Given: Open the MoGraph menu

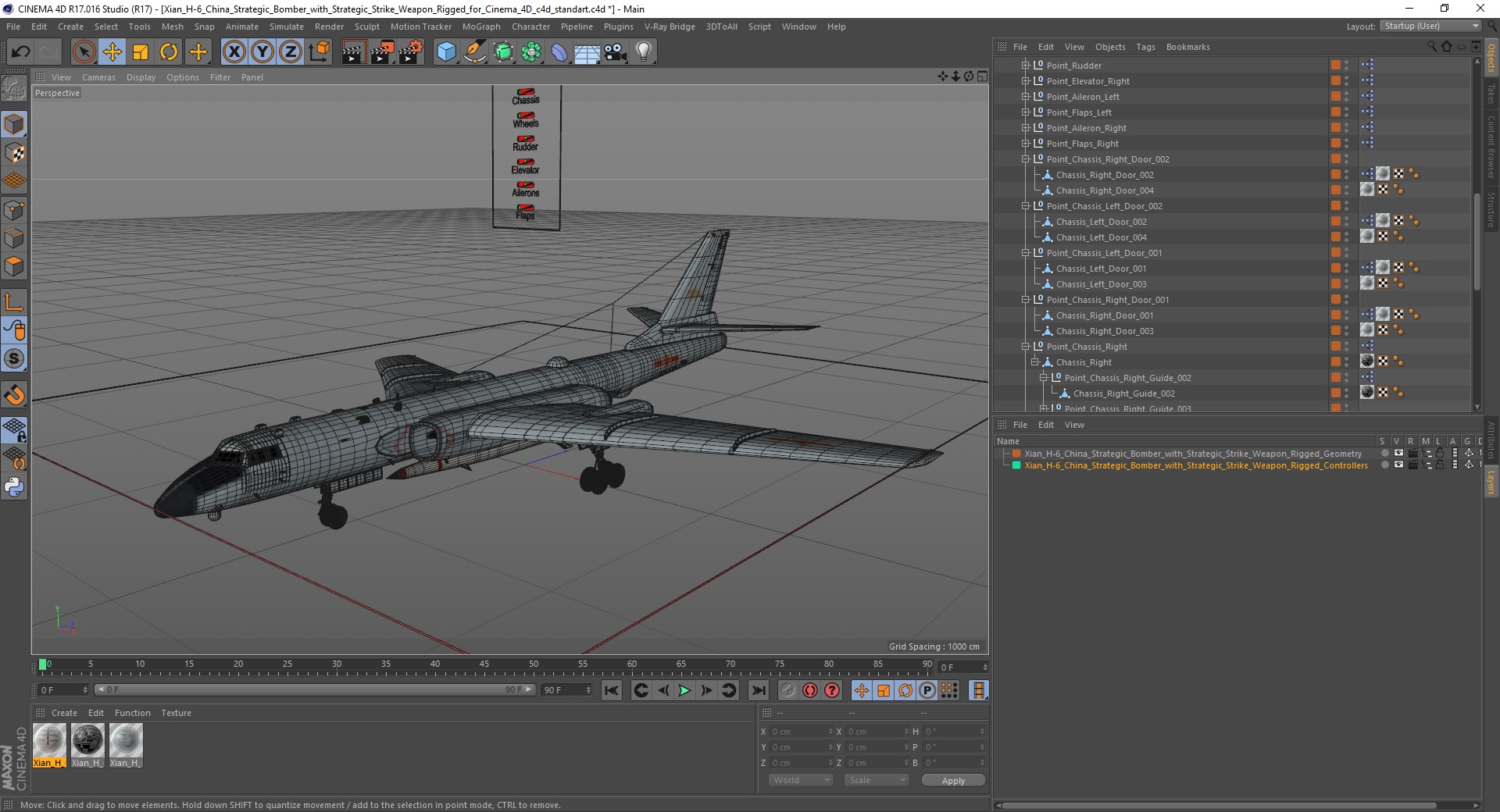Looking at the screenshot, I should [481, 27].
